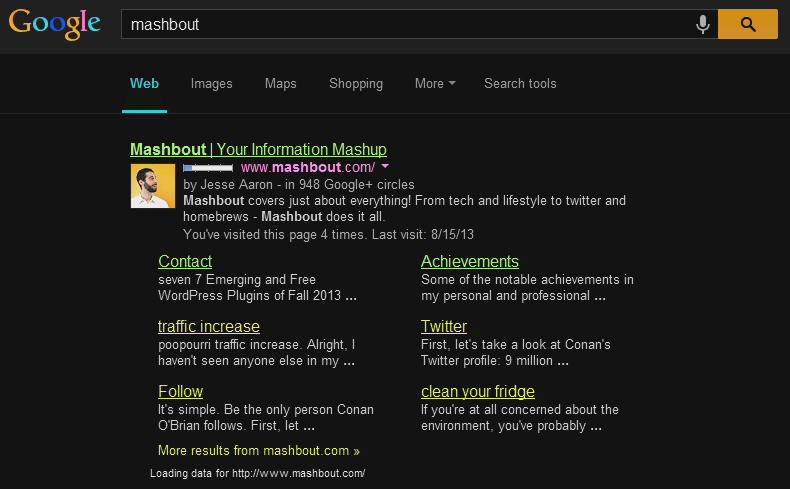The width and height of the screenshot is (790, 489).
Task: Open the Mashbout | Your Information Mashup result
Action: [258, 150]
